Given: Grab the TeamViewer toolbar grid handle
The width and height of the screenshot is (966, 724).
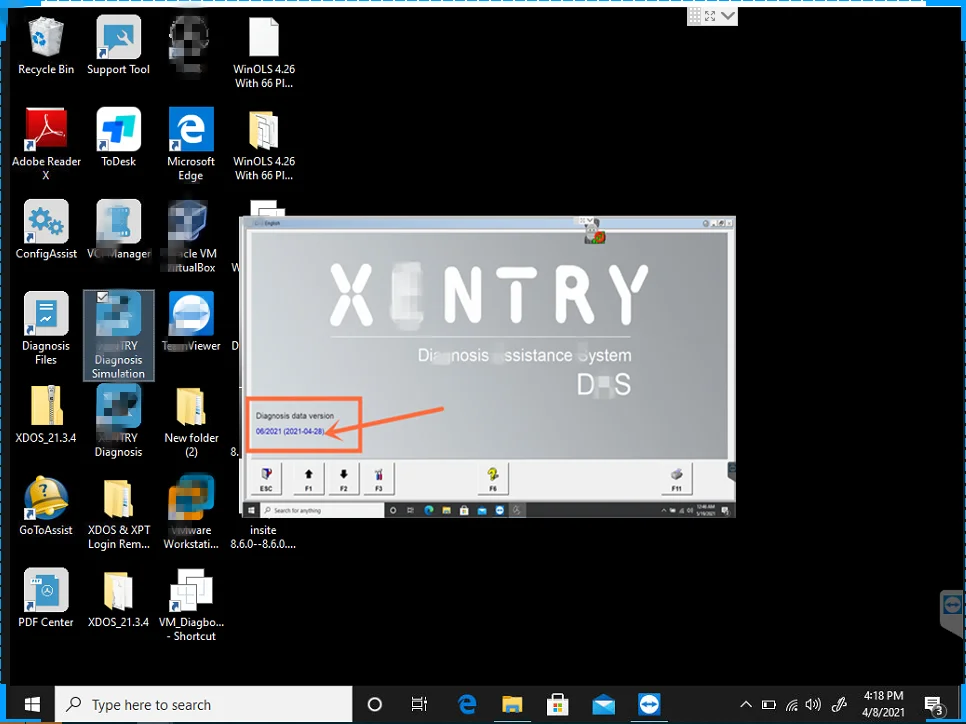Looking at the screenshot, I should (694, 16).
